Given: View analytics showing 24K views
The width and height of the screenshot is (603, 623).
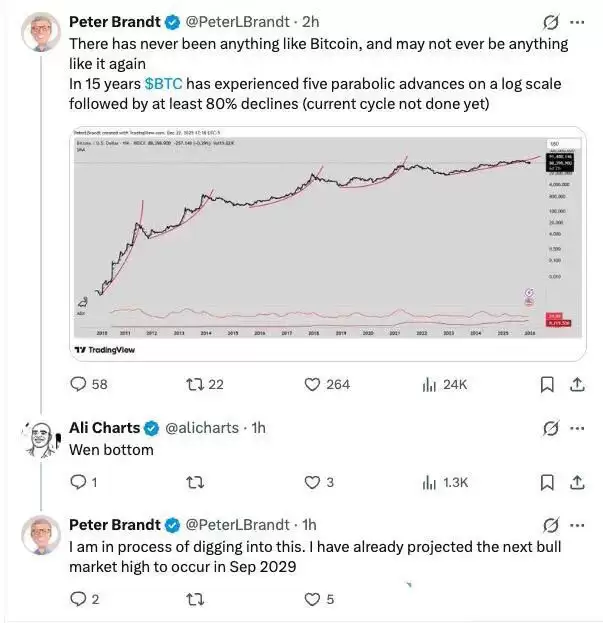Looking at the screenshot, I should coord(431,384).
